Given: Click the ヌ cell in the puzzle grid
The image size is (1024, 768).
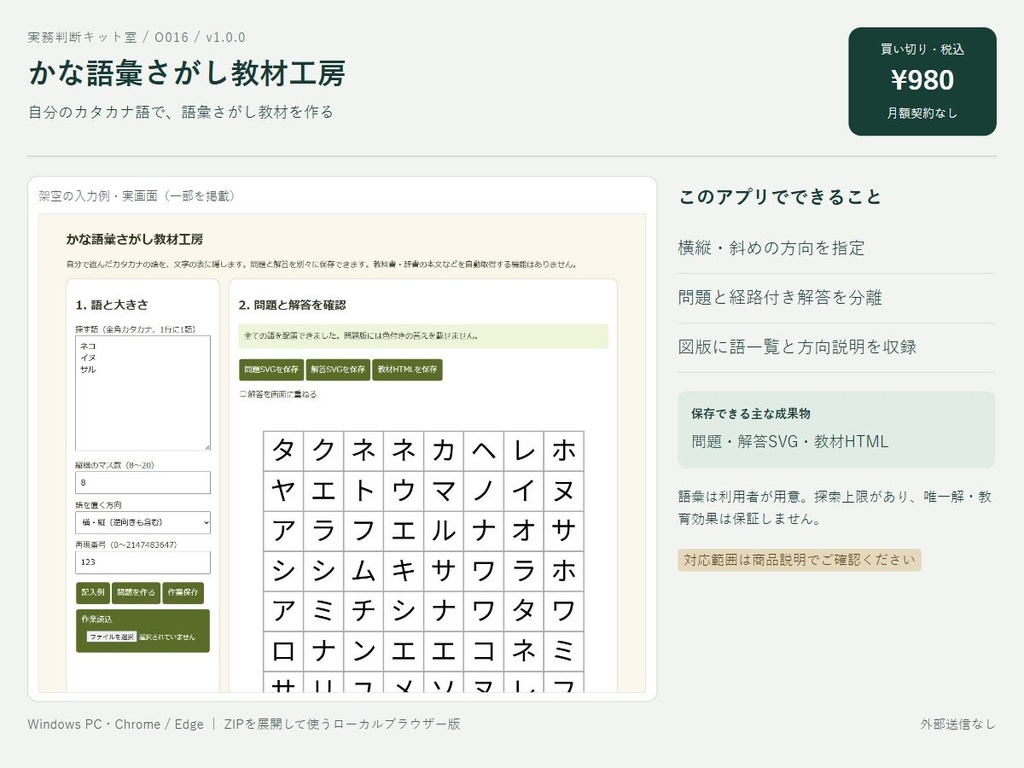Looking at the screenshot, I should click(564, 490).
